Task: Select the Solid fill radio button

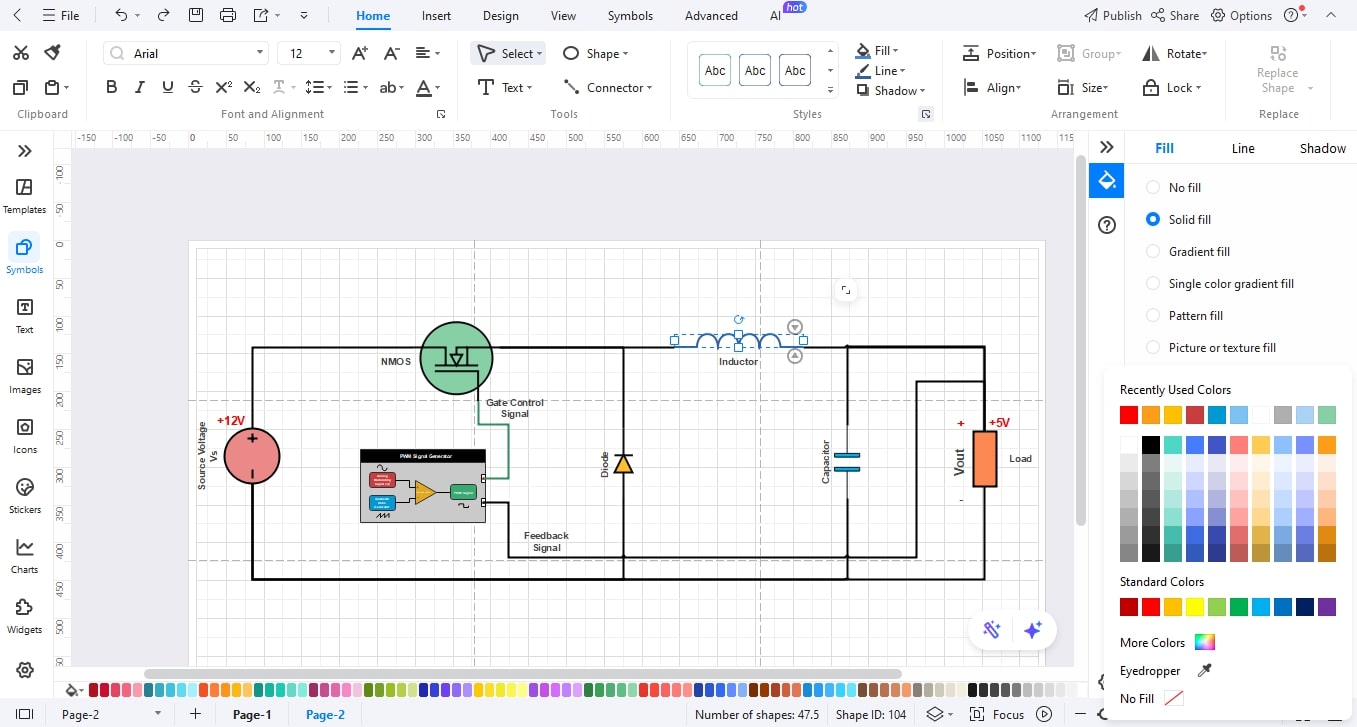Action: 1152,219
